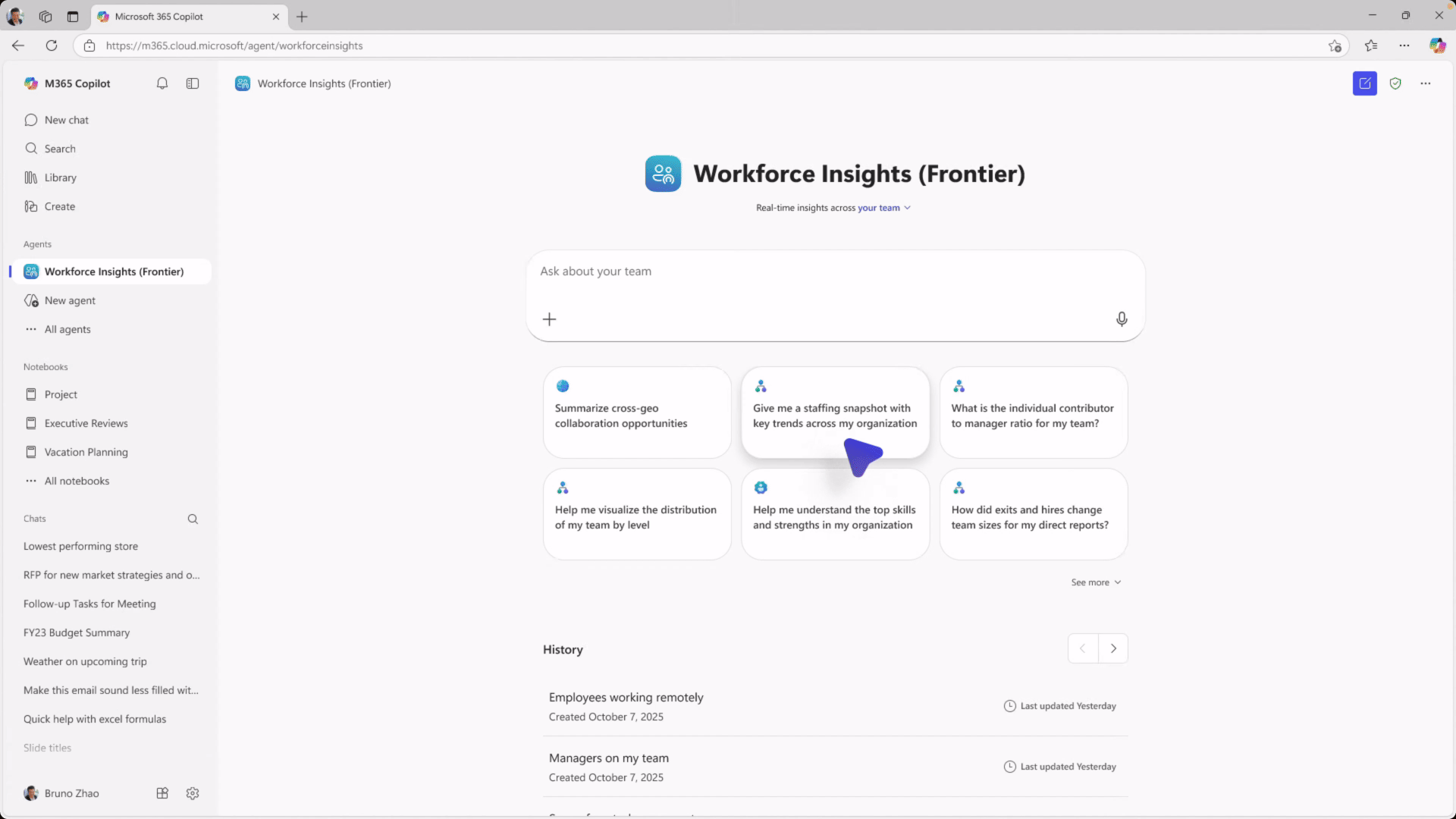Click the forward History navigation arrow
The width and height of the screenshot is (1456, 819).
click(1112, 648)
